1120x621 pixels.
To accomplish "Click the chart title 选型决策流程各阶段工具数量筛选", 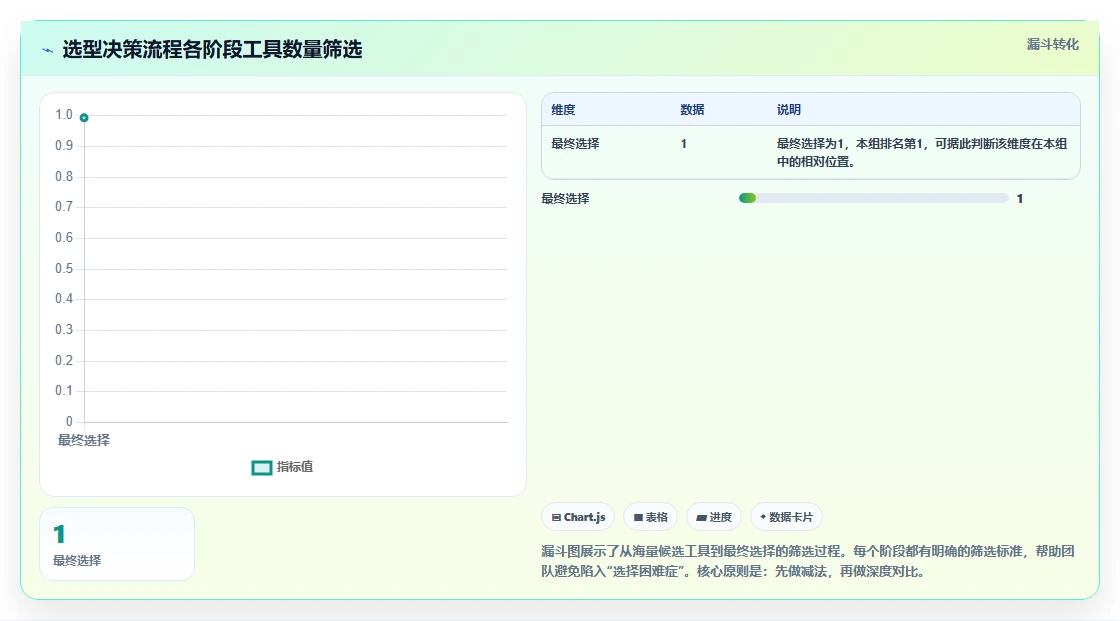I will pyautogui.click(x=212, y=49).
